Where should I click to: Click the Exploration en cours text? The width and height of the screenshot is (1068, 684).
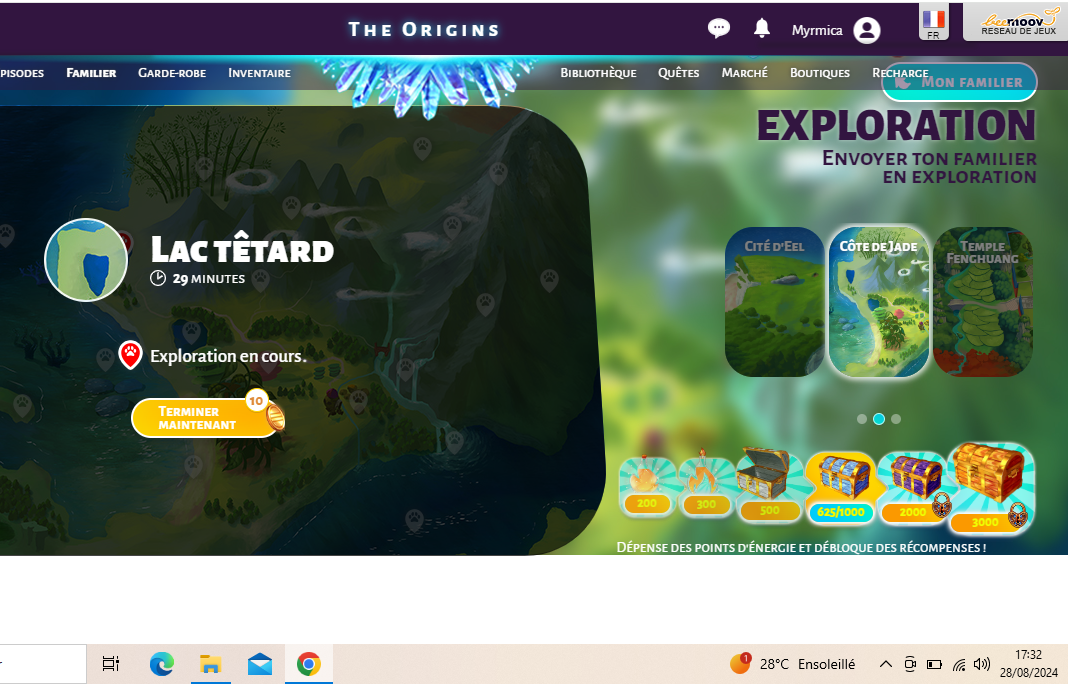[x=228, y=356]
